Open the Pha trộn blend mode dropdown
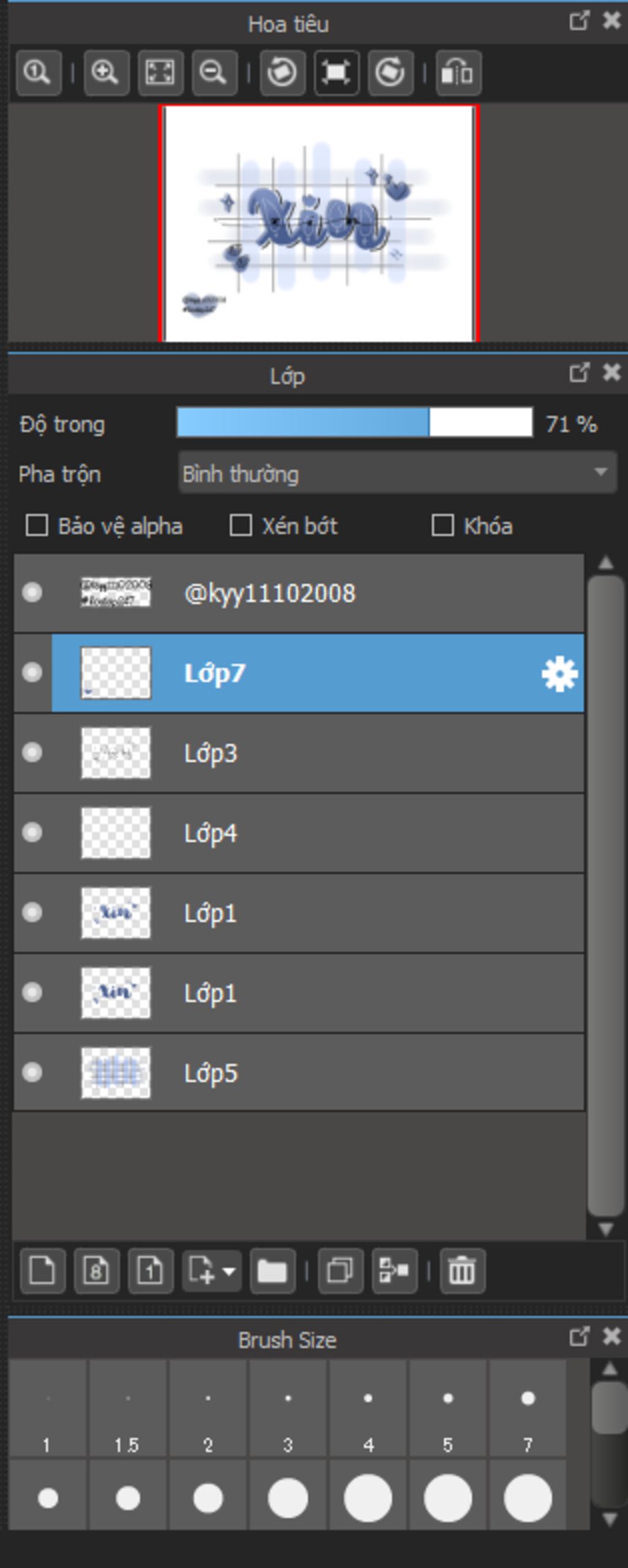Viewport: 628px width, 1568px height. click(x=397, y=473)
